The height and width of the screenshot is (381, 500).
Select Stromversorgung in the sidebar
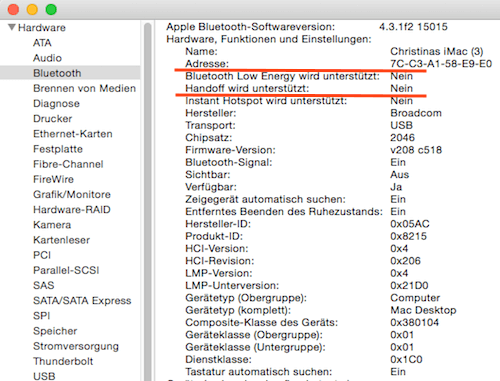pos(76,346)
